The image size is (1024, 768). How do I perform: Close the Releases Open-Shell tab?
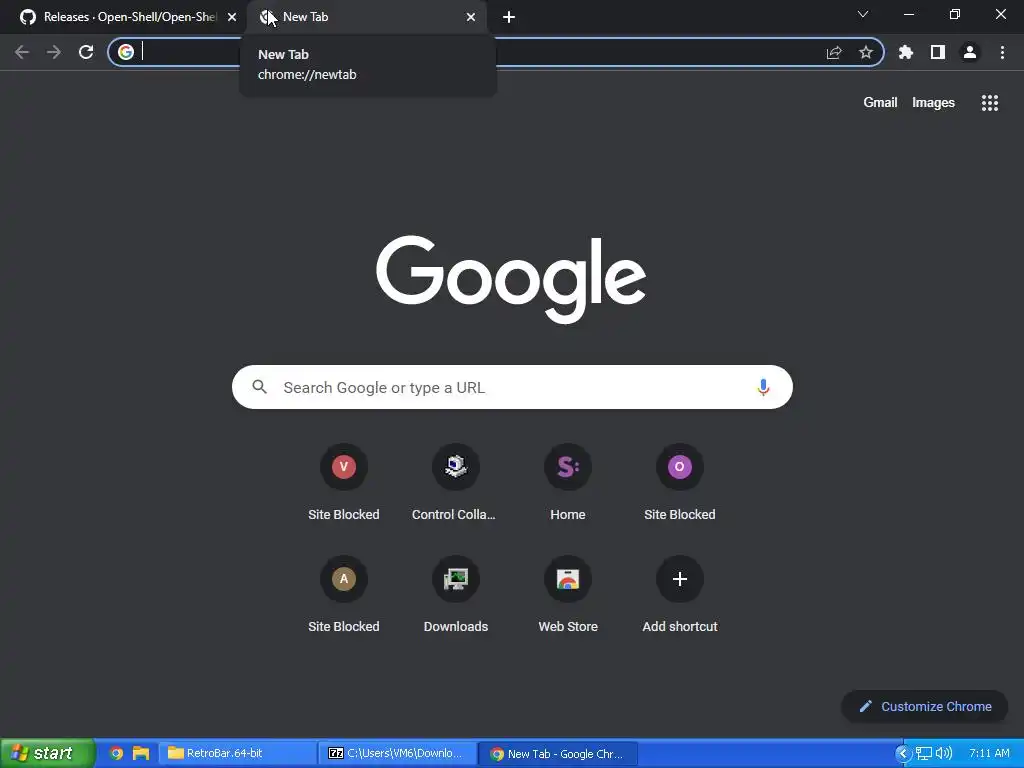click(232, 17)
